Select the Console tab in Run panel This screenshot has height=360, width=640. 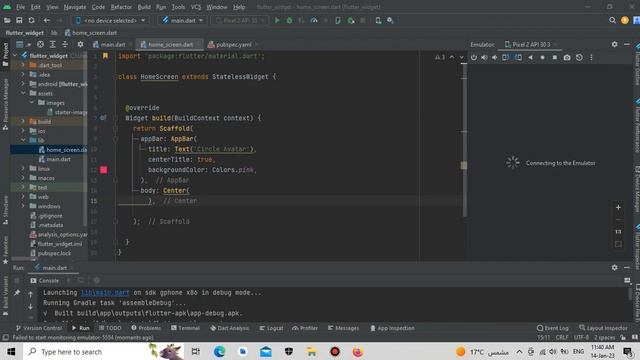[45, 280]
